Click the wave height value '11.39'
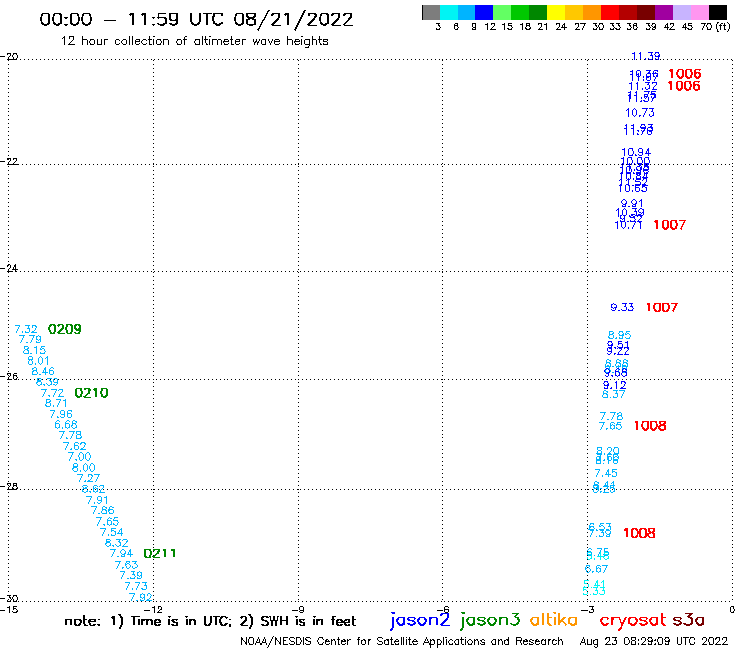Image resolution: width=740 pixels, height=650 pixels. click(646, 56)
